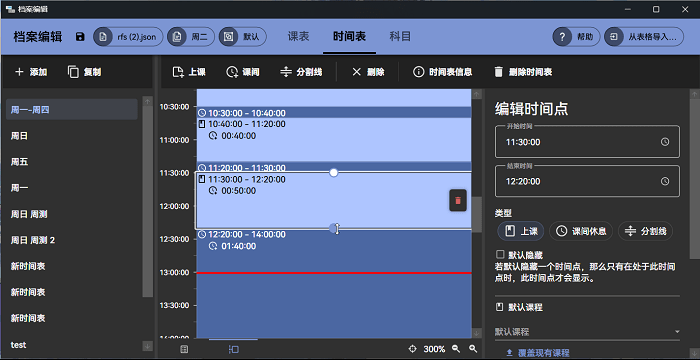Click the 开始时间 input field
The image size is (700, 360).
click(587, 142)
